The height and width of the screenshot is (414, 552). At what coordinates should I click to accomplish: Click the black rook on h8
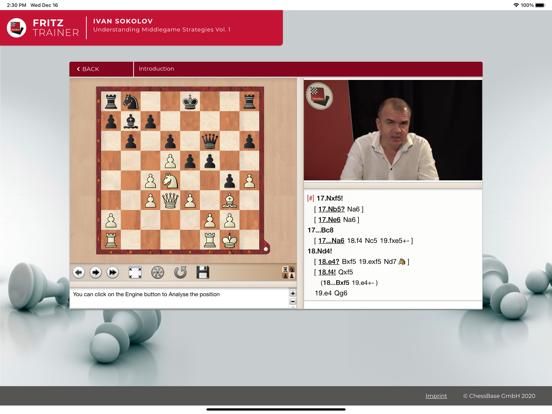249,101
